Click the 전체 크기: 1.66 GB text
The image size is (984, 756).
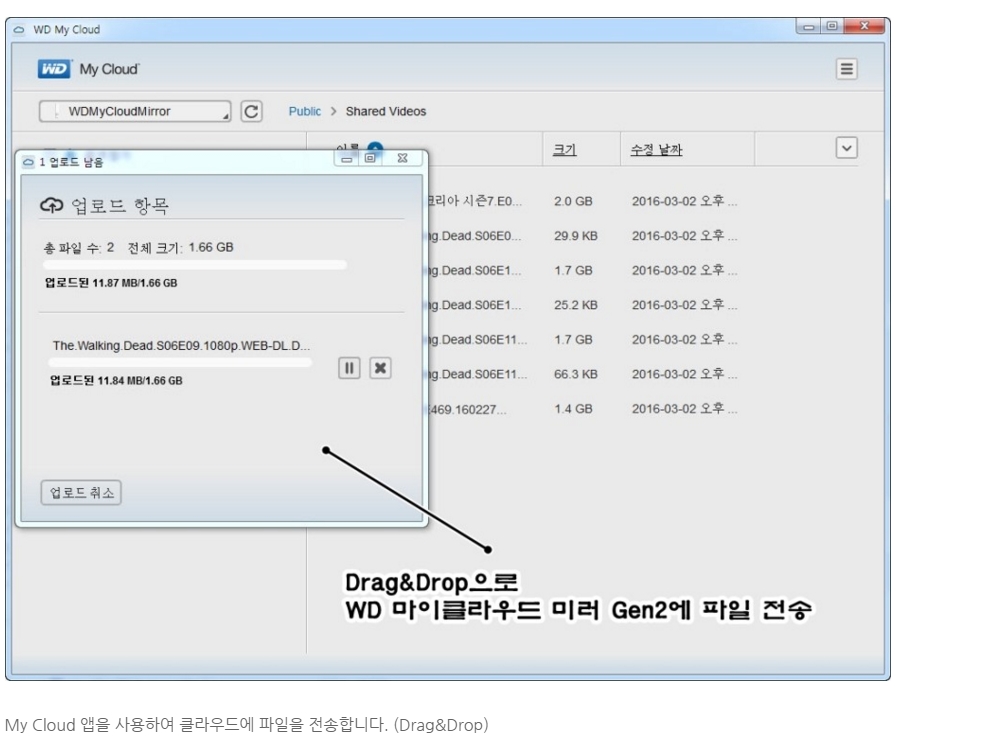(x=181, y=248)
